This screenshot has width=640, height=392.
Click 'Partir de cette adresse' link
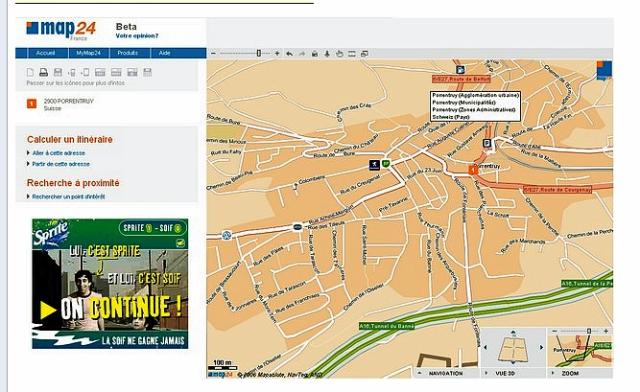61,164
